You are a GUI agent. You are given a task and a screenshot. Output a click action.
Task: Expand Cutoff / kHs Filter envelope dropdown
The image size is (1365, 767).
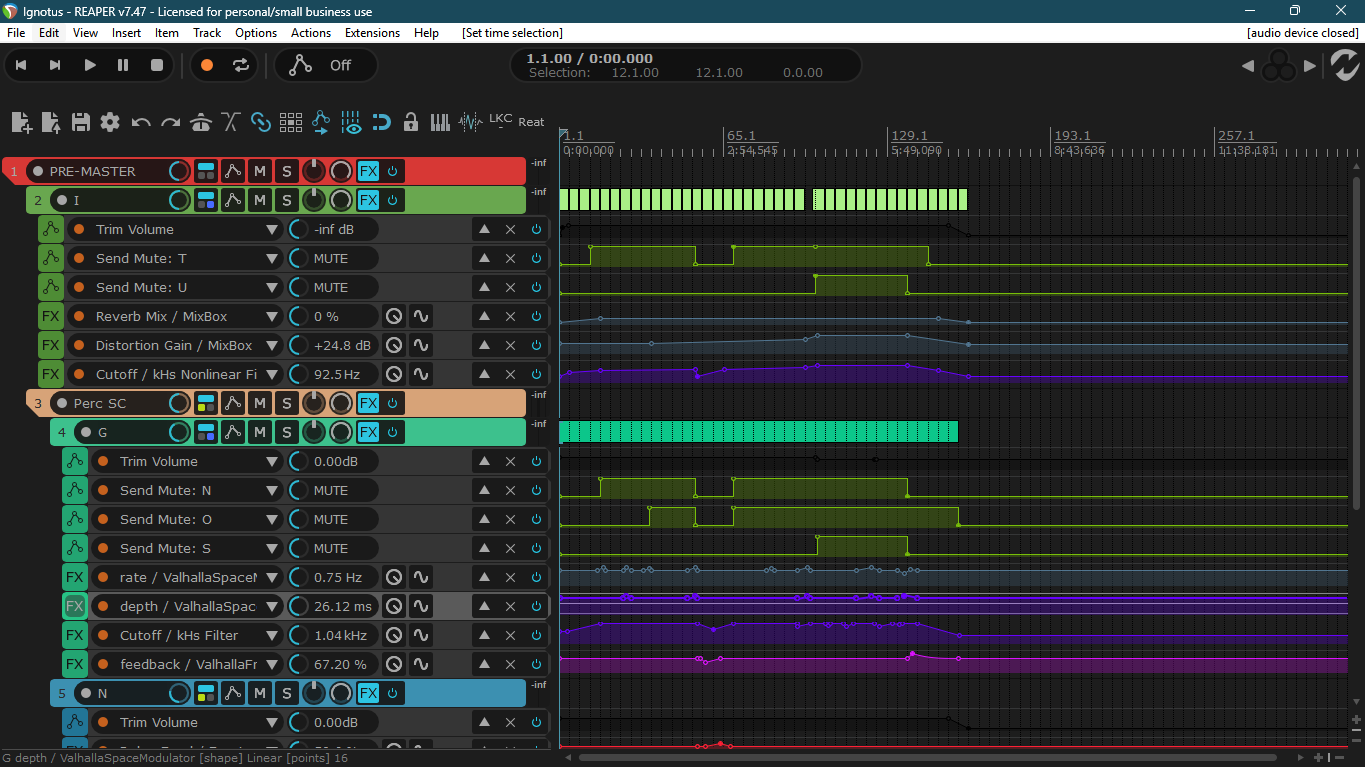coord(272,635)
